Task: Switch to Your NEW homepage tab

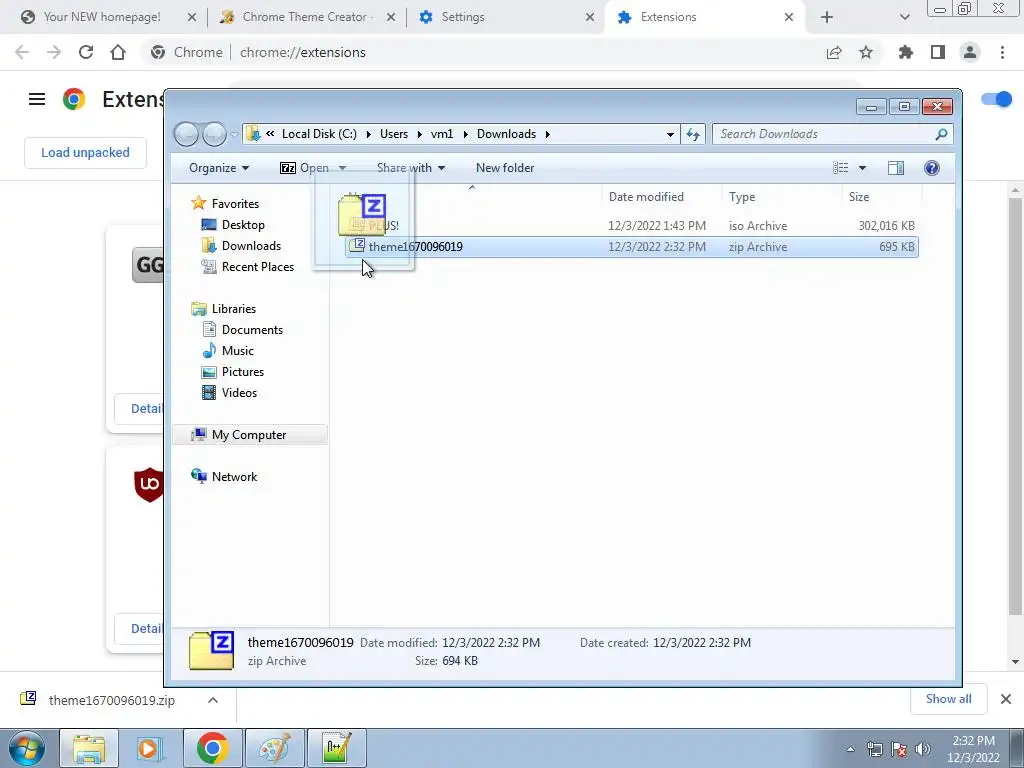Action: [x=102, y=17]
